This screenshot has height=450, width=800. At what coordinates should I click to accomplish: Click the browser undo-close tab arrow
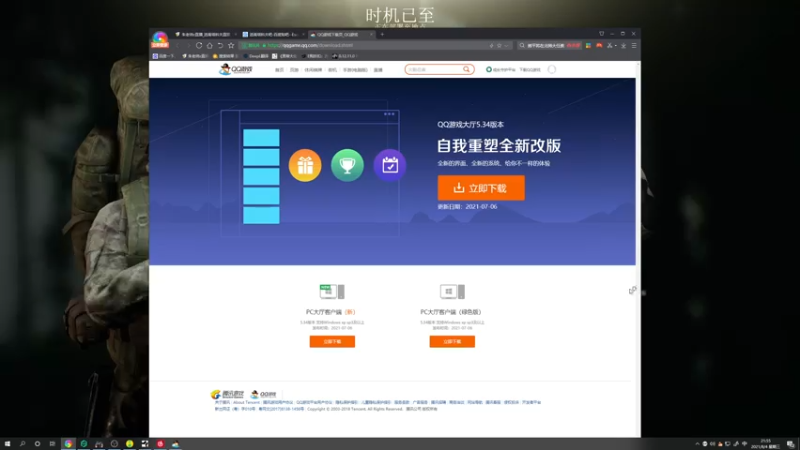[x=220, y=45]
